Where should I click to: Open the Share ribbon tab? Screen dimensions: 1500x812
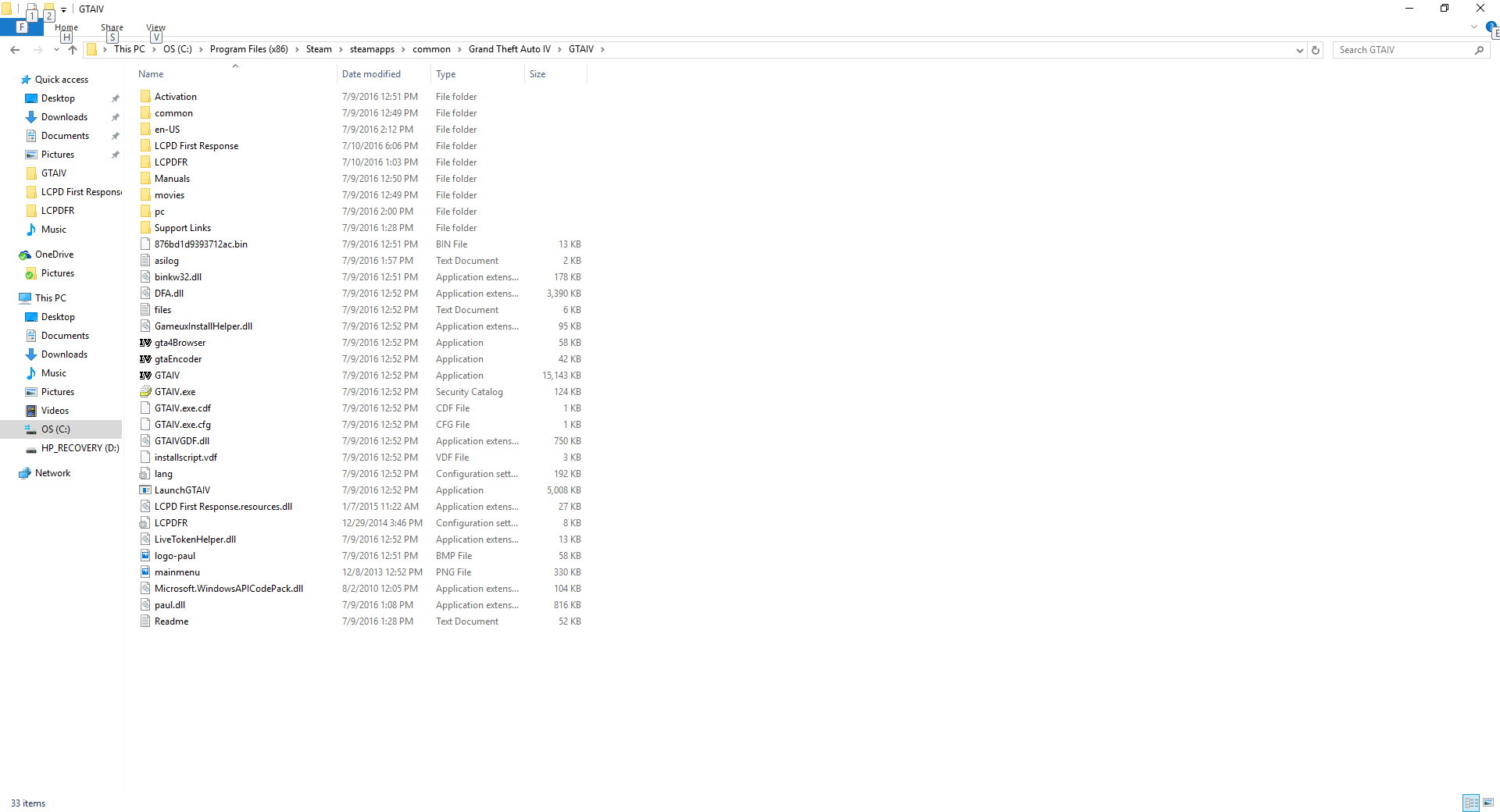point(112,27)
